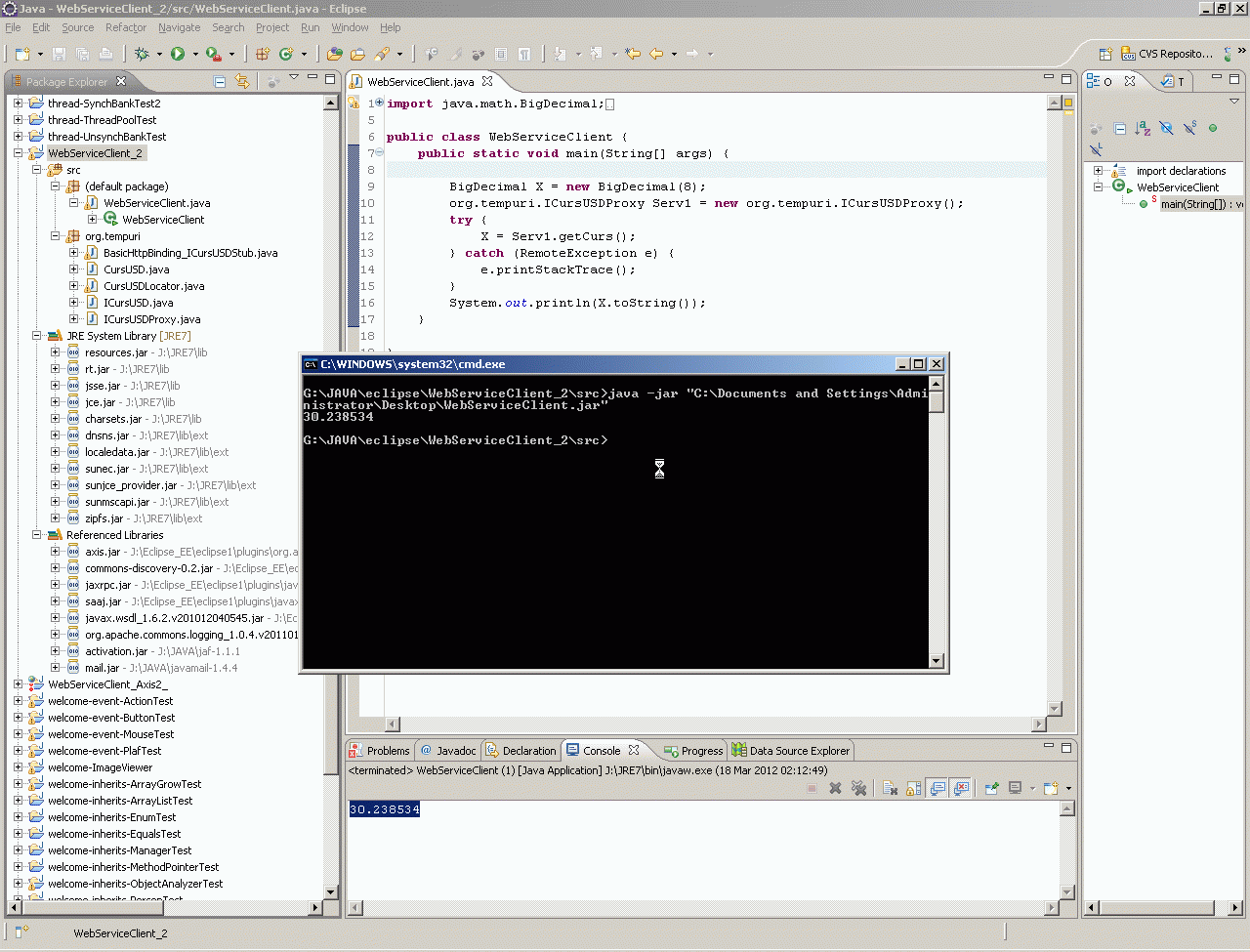1250x952 pixels.
Task: Collapse All in Package Explorer
Action: point(220,82)
